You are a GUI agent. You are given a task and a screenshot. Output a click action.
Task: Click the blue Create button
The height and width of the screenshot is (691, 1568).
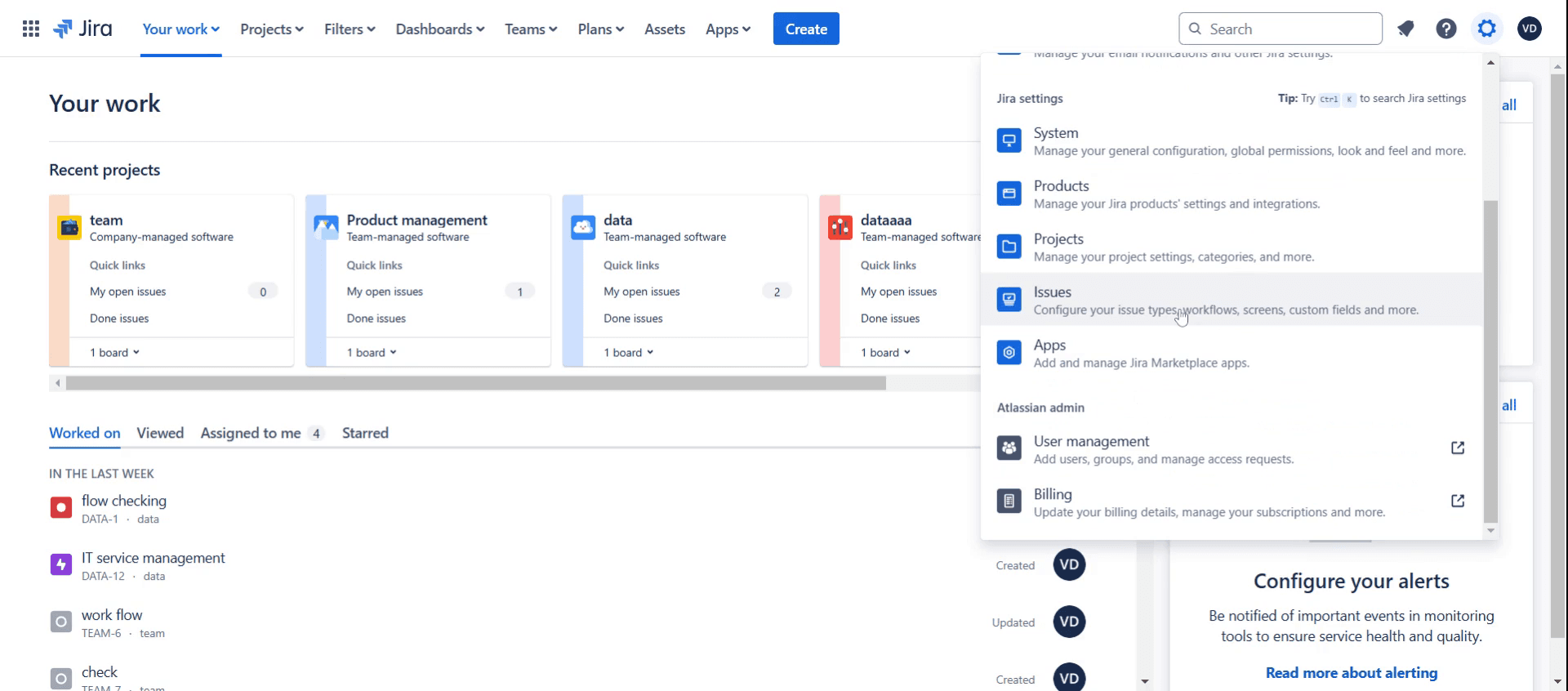[x=806, y=29]
